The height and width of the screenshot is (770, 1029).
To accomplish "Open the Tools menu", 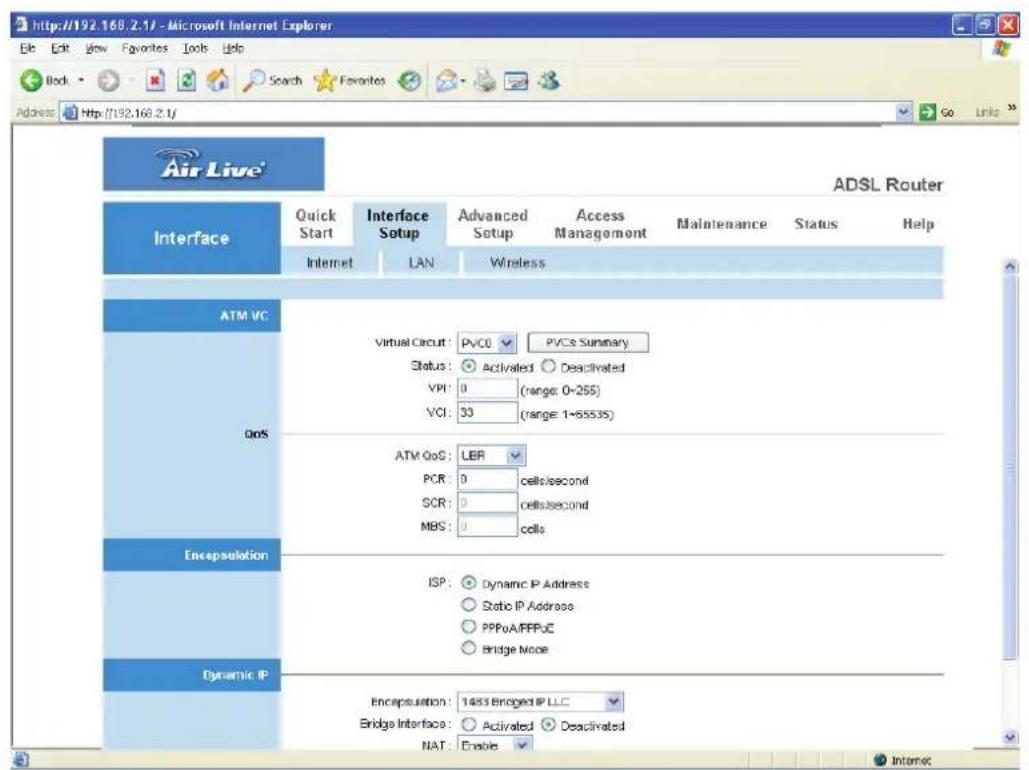I will 195,49.
